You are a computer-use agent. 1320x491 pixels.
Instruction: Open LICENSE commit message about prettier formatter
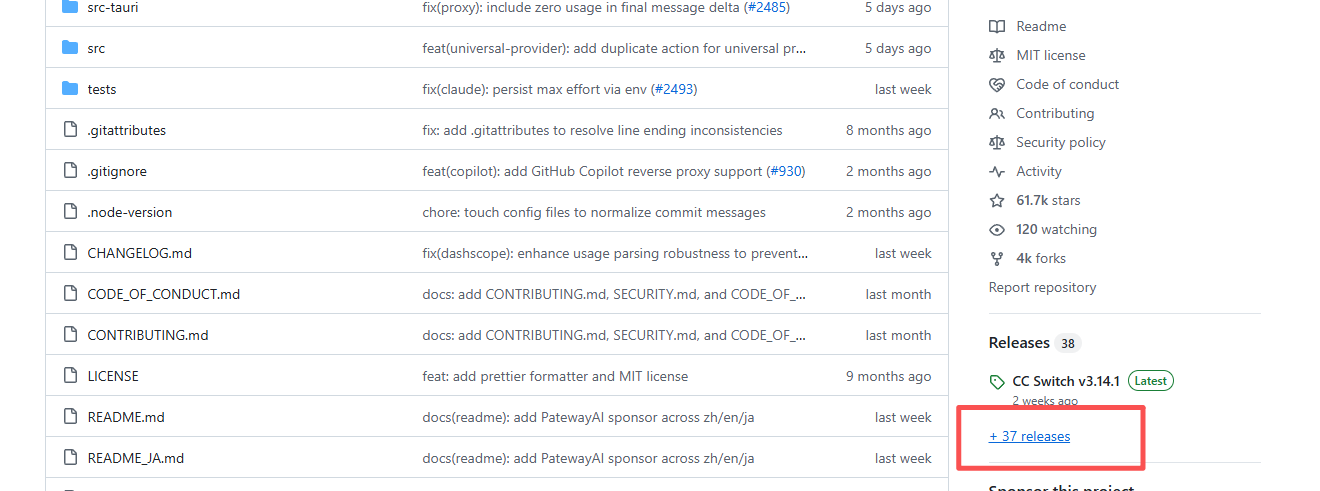point(555,376)
